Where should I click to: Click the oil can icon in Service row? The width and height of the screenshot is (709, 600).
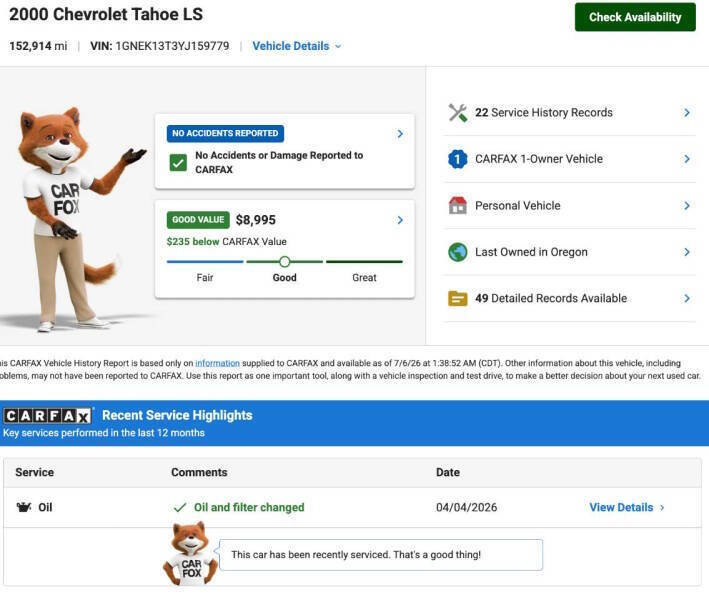pyautogui.click(x=24, y=507)
